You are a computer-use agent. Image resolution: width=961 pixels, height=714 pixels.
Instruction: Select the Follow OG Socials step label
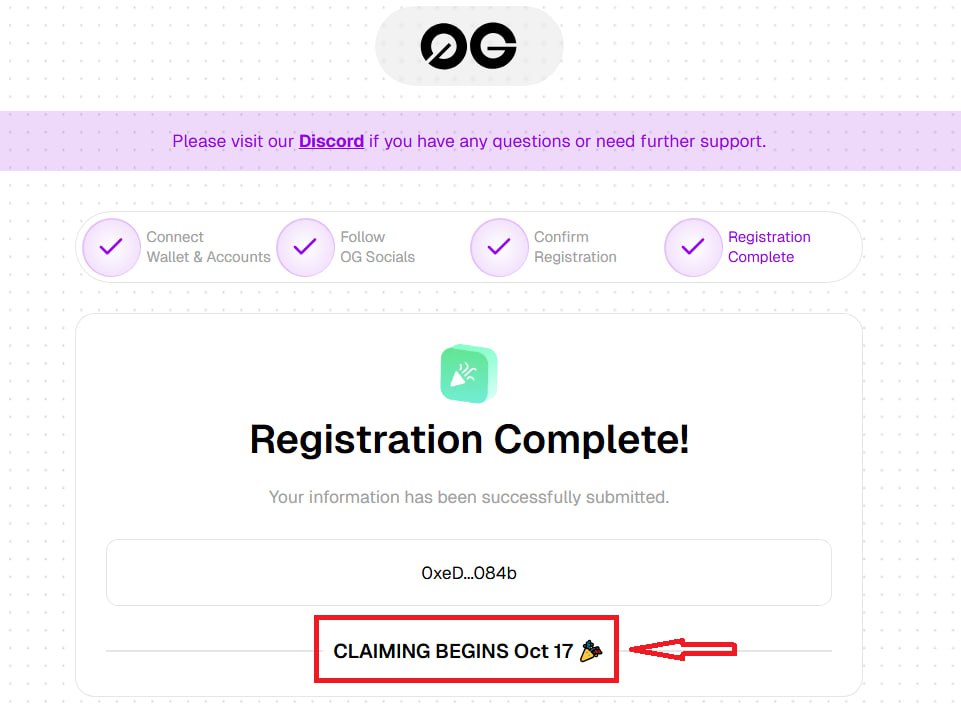point(377,247)
